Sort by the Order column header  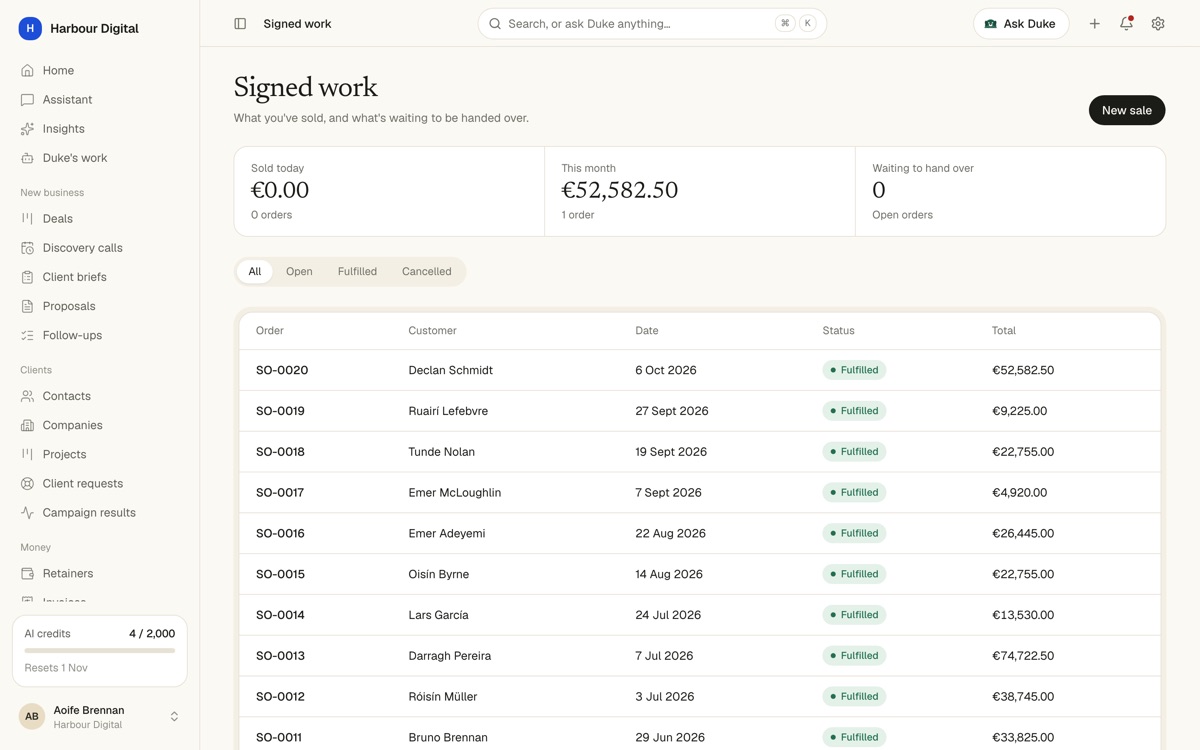click(270, 331)
